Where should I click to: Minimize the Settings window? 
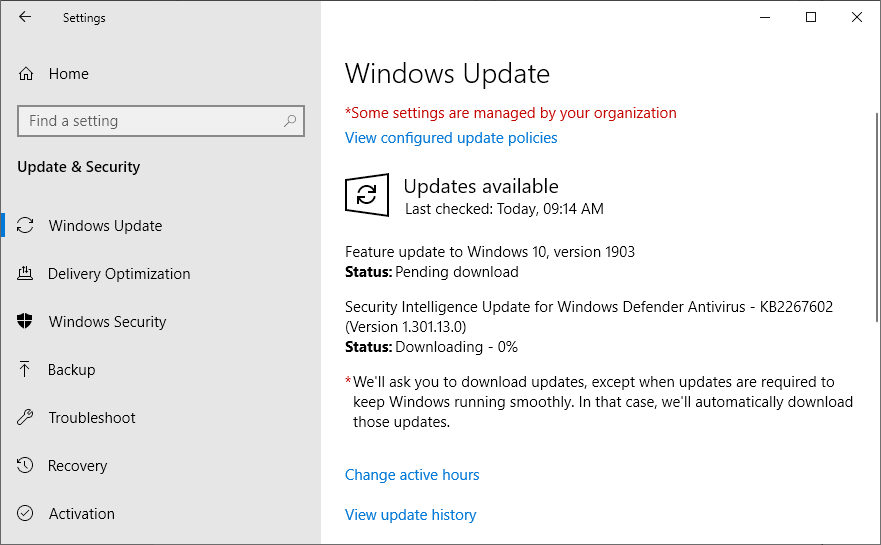[765, 17]
